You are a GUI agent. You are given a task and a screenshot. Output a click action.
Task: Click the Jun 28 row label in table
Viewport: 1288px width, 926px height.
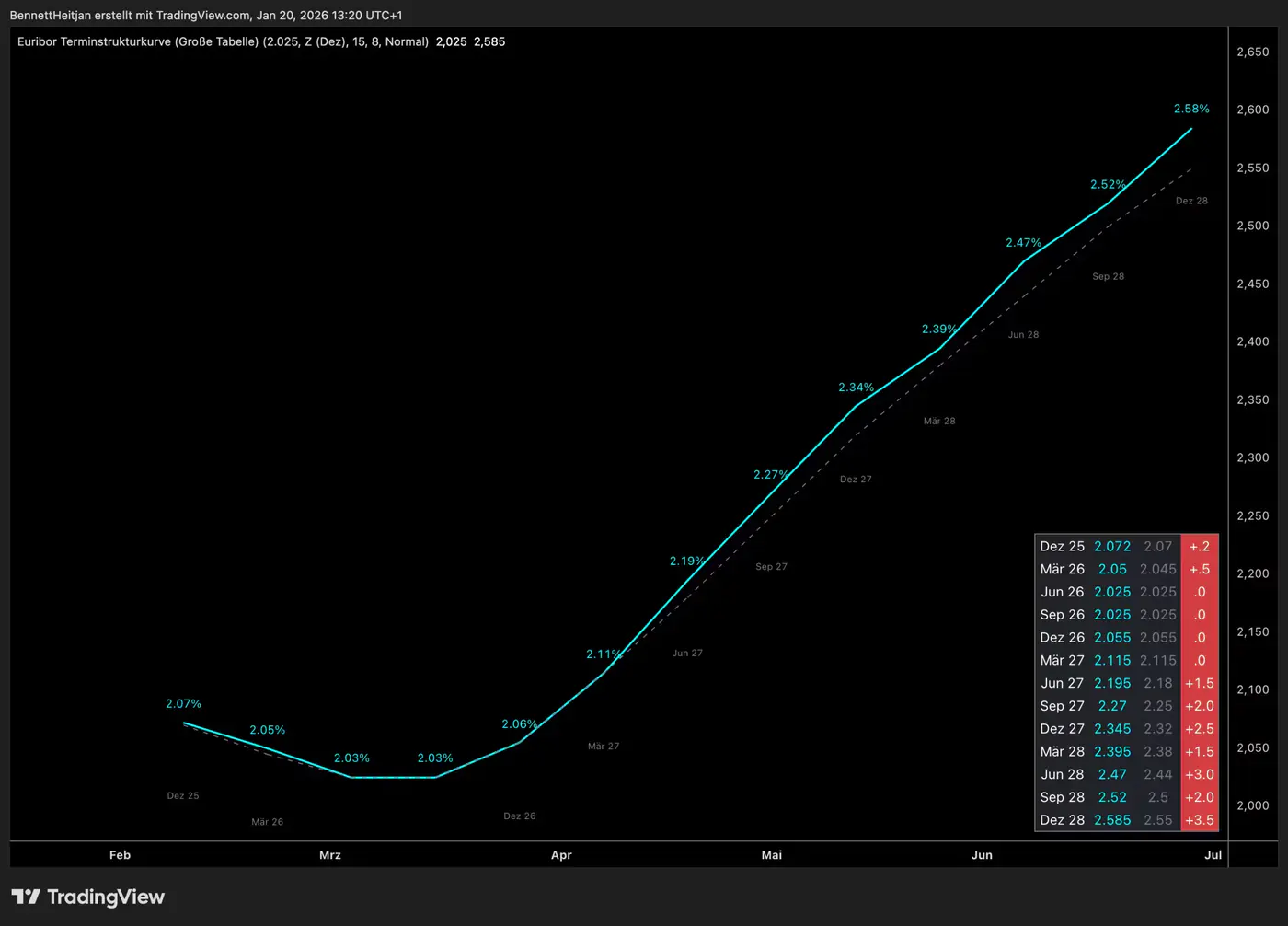click(1063, 774)
